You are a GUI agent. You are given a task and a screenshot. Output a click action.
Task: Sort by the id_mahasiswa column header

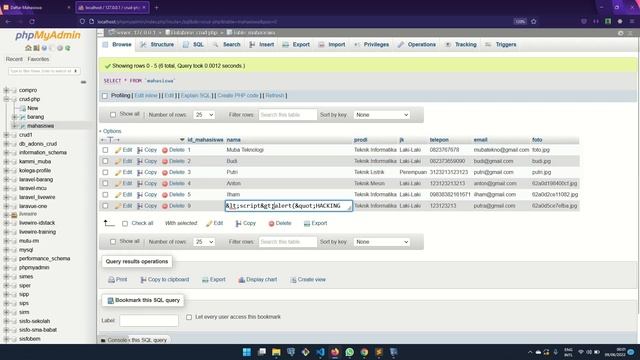(x=205, y=140)
